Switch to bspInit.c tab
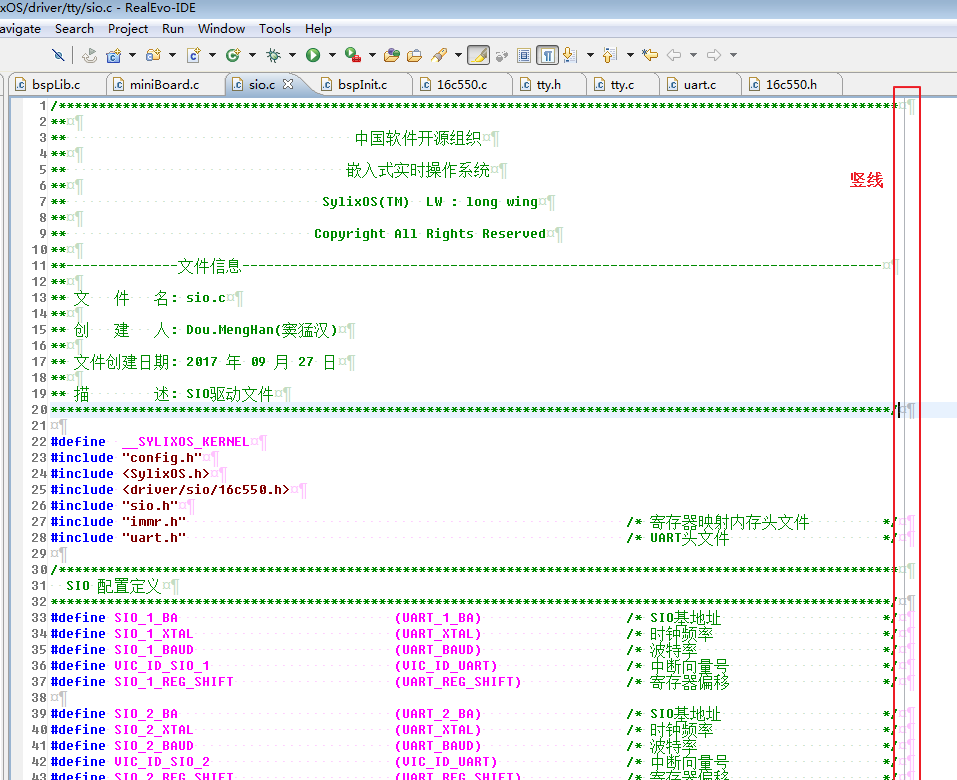This screenshot has height=780, width=957. (x=363, y=85)
